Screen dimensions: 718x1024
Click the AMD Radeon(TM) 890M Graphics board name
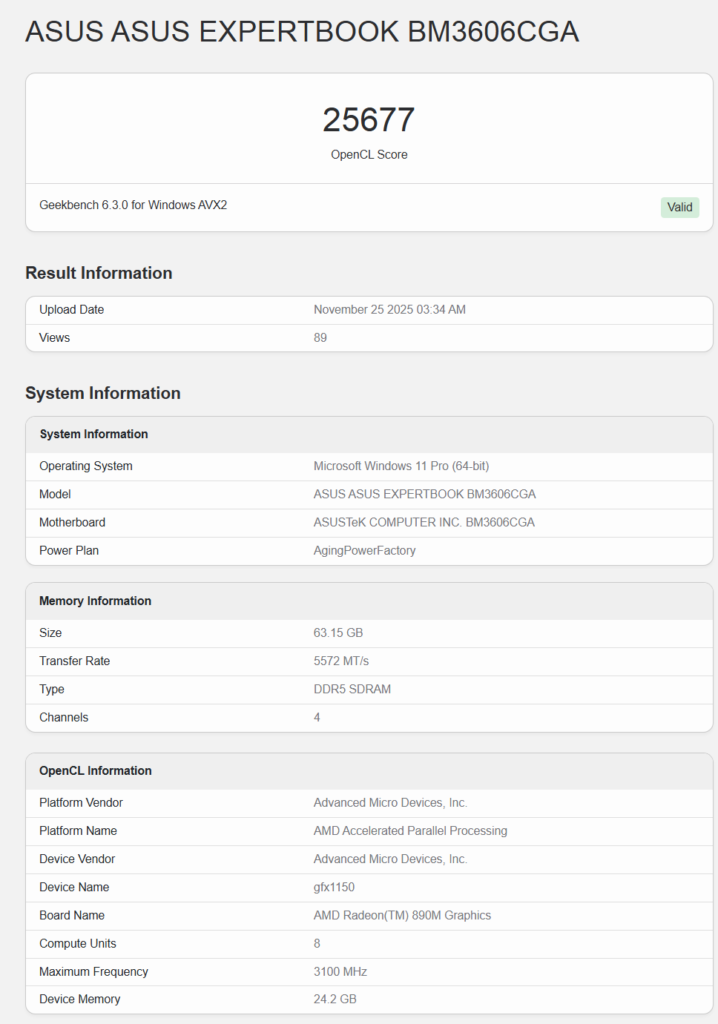tap(402, 915)
